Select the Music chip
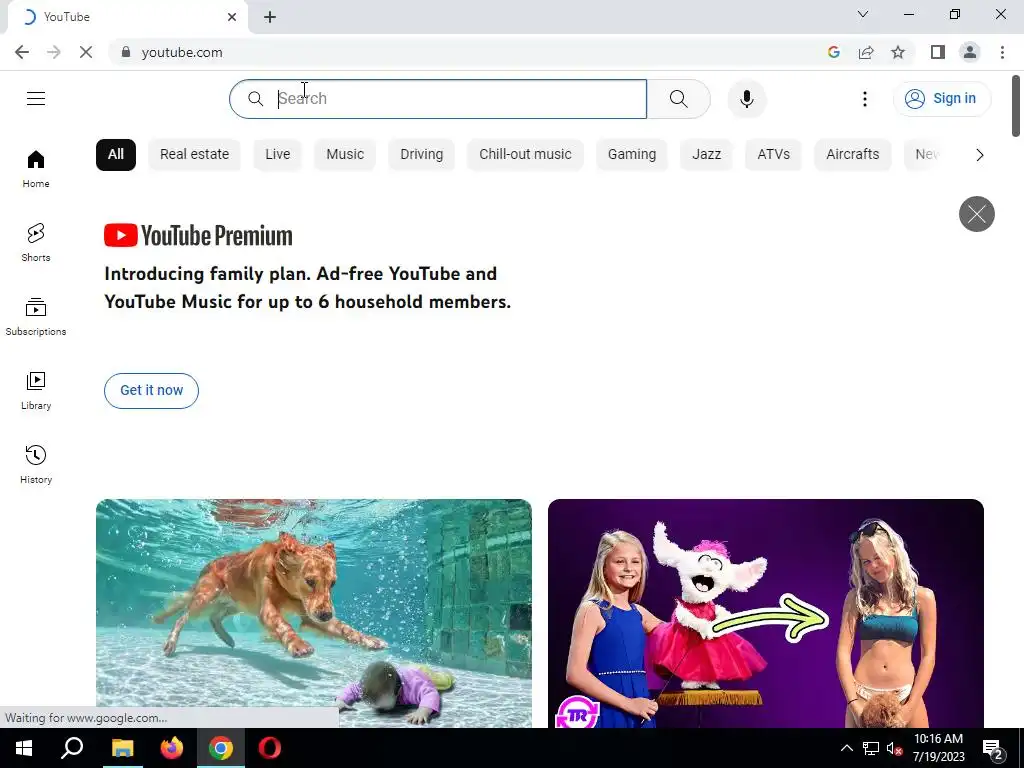This screenshot has height=768, width=1024. [x=345, y=155]
